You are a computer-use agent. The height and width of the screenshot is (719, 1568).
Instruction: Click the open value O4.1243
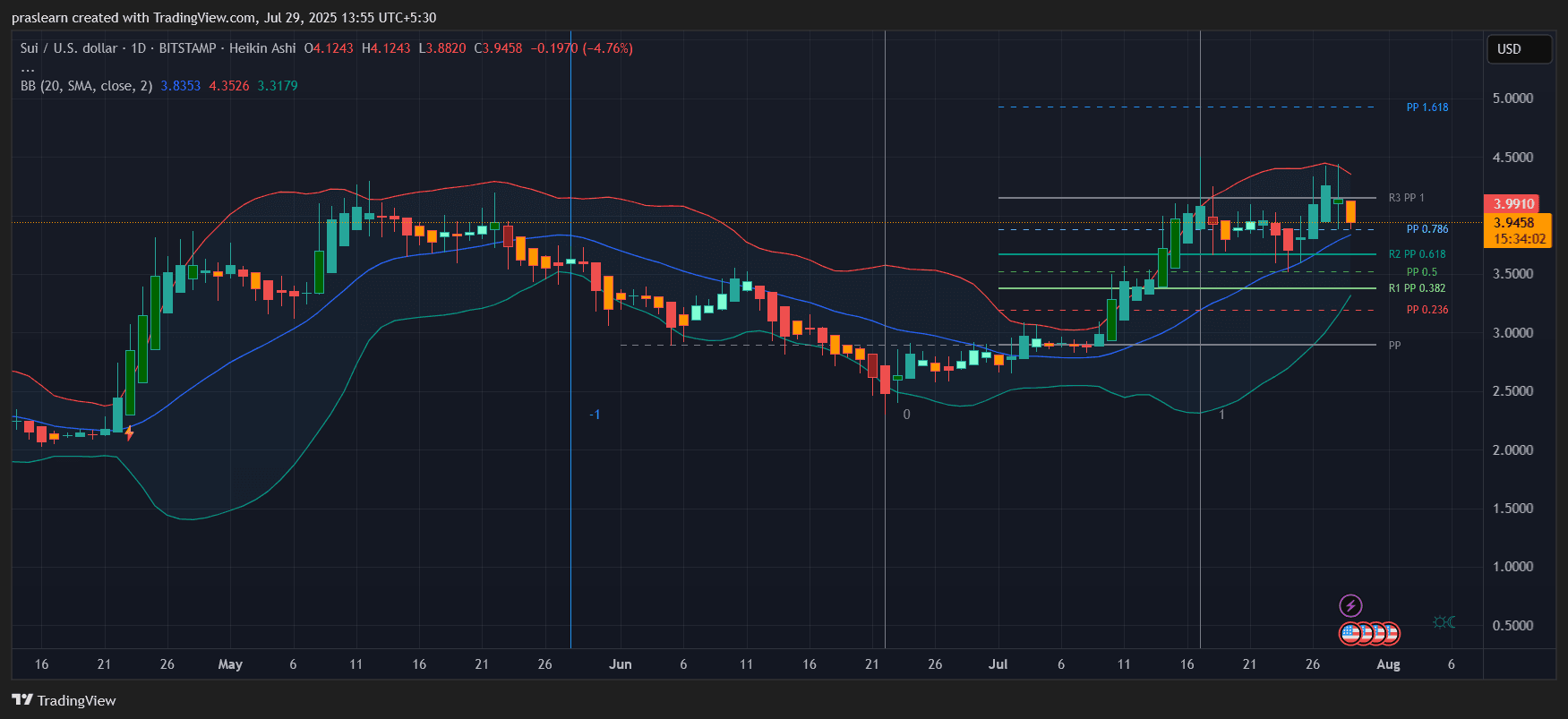(x=329, y=48)
